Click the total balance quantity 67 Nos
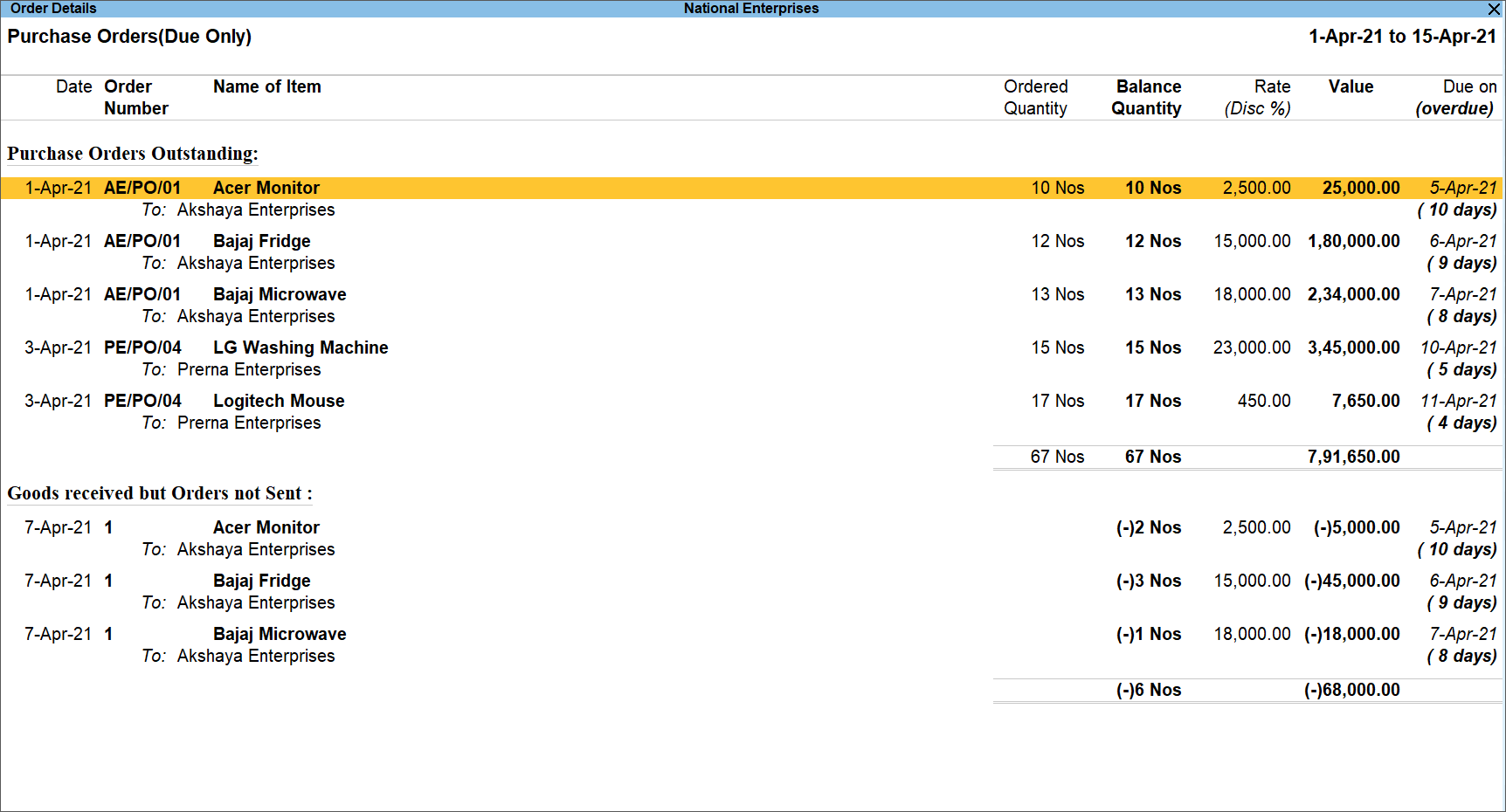The image size is (1506, 812). coord(1153,457)
